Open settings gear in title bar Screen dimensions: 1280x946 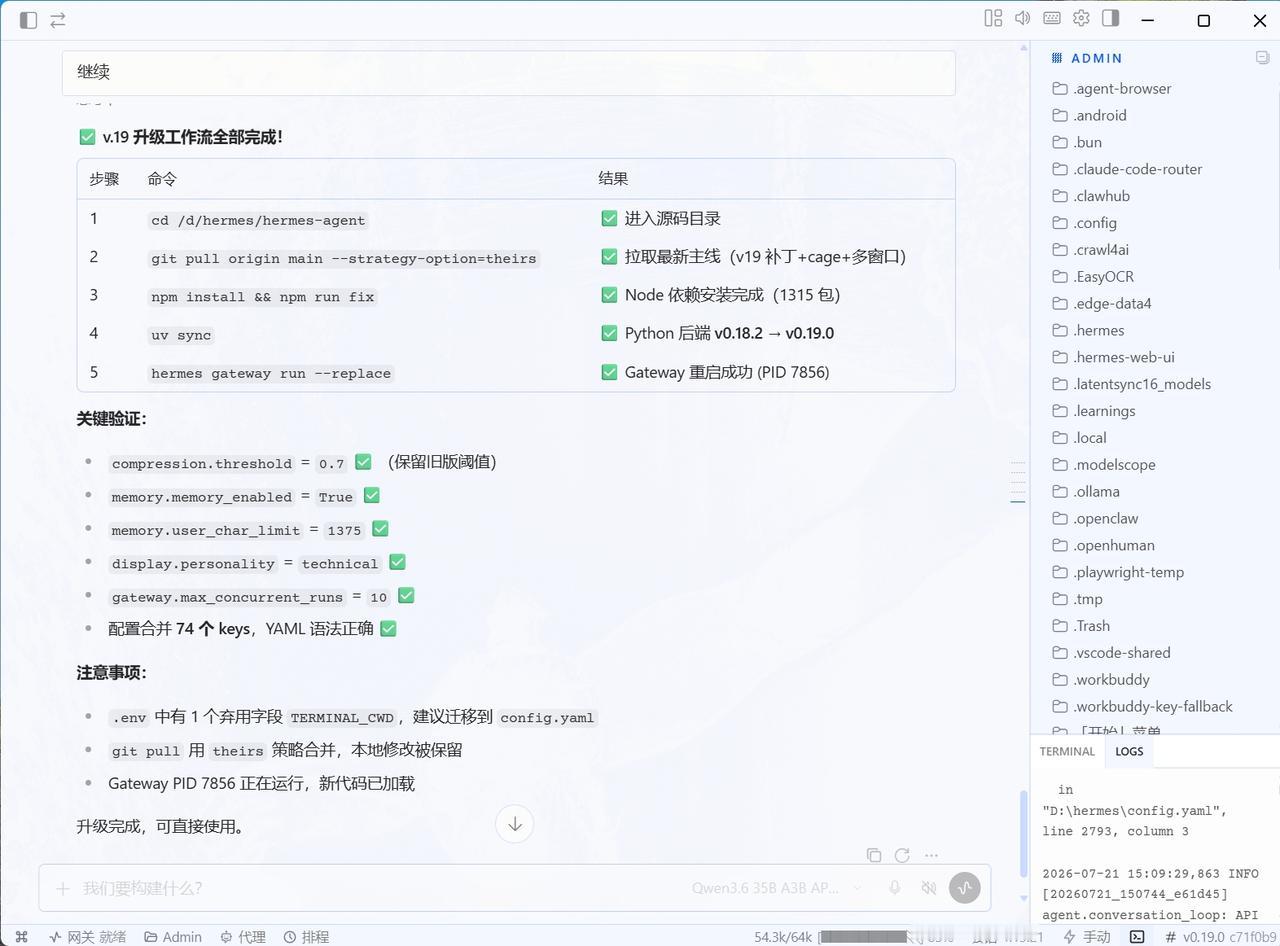(x=1081, y=18)
